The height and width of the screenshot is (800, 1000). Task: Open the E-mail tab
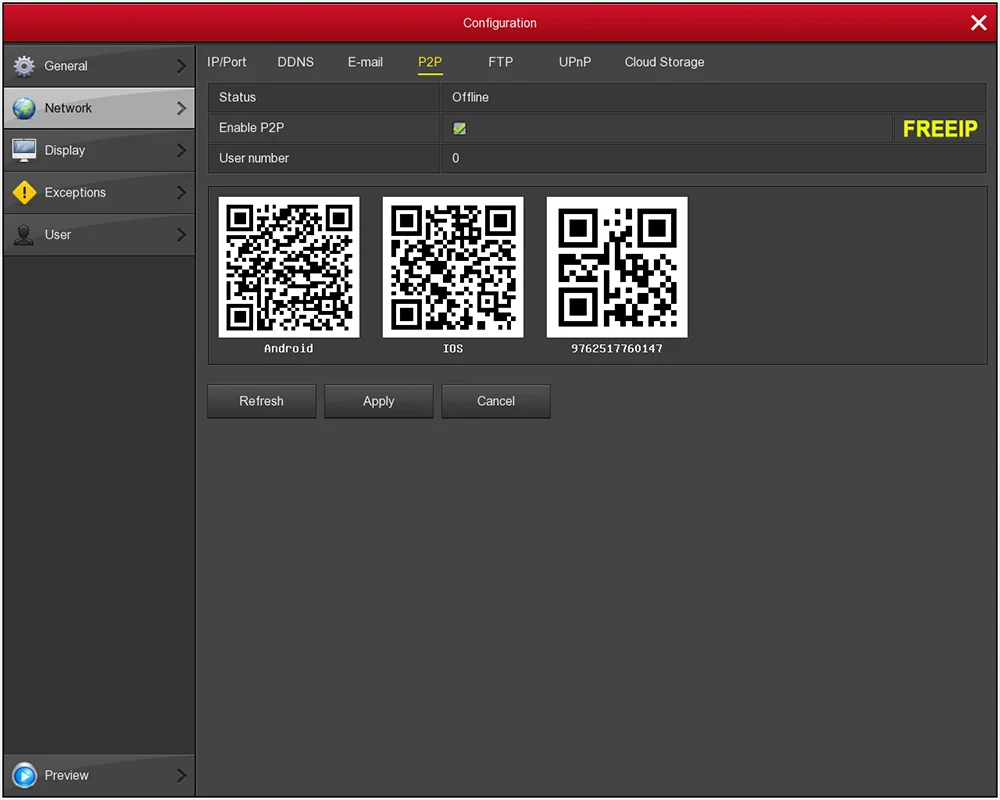point(365,62)
